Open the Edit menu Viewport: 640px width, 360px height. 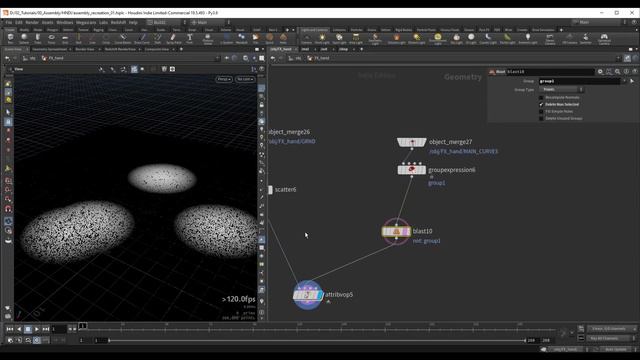[x=19, y=22]
